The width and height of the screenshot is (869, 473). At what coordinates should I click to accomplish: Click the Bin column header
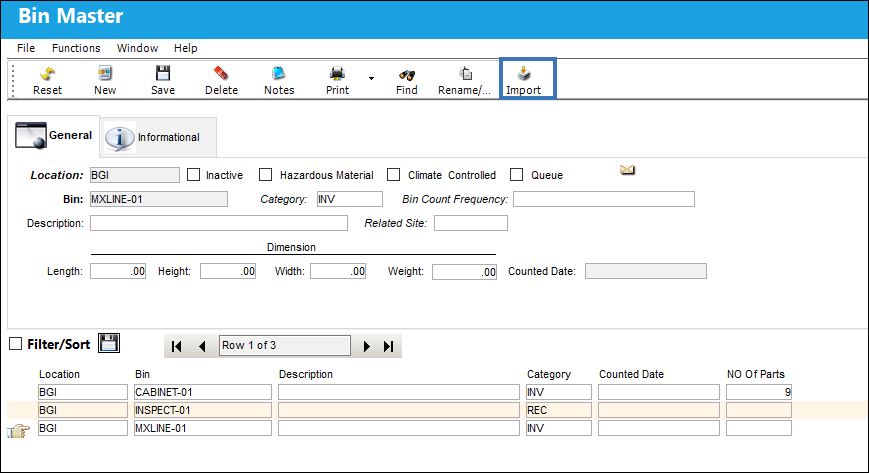pyautogui.click(x=142, y=374)
